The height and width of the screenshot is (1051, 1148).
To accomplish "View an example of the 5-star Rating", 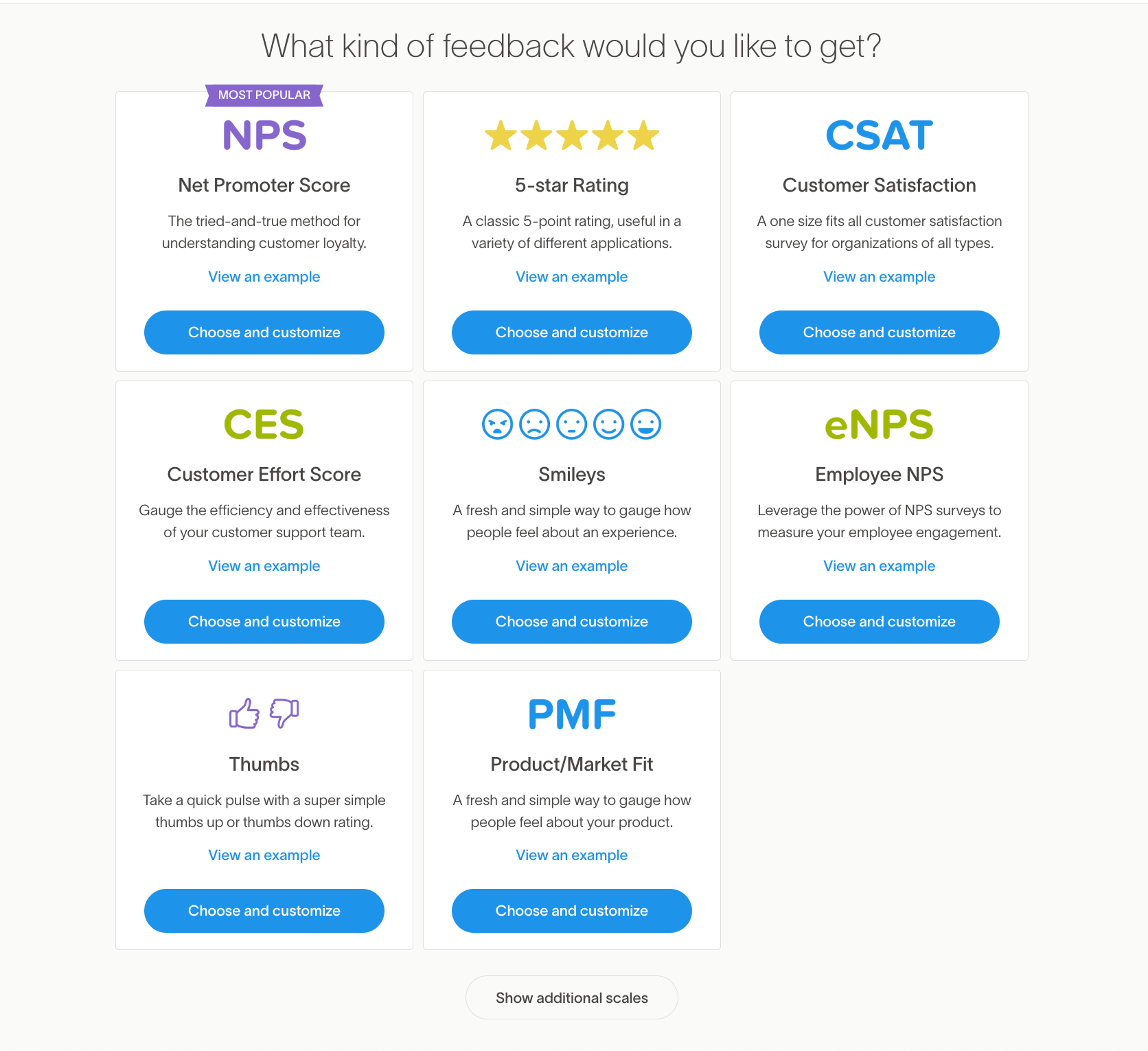I will point(571,276).
